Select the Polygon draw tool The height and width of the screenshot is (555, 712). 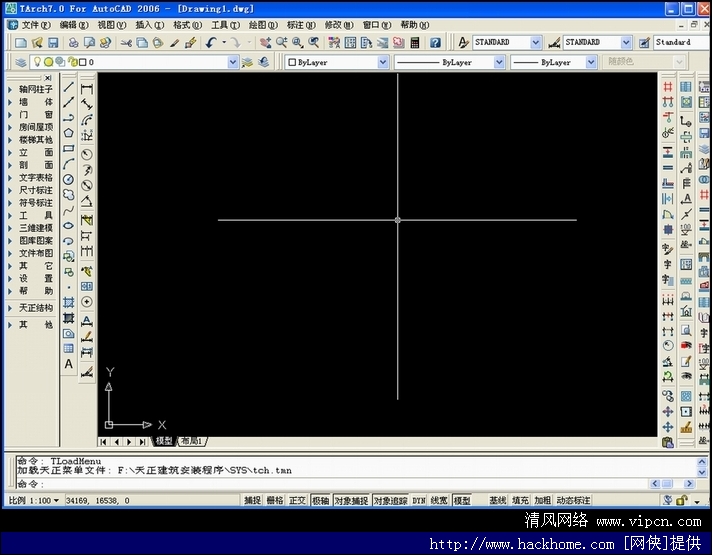click(x=69, y=133)
